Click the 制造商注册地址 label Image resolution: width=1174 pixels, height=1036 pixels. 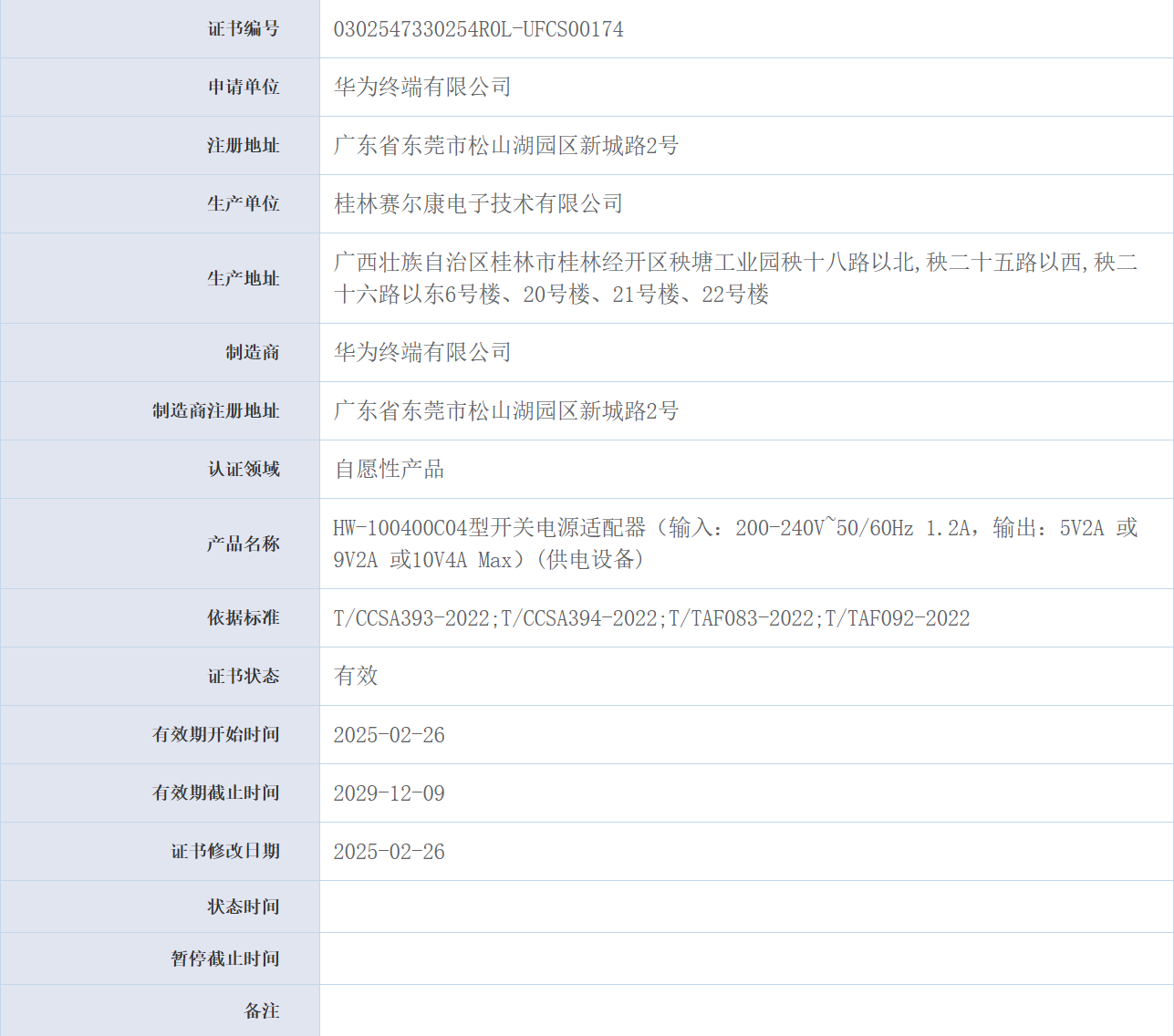(216, 411)
